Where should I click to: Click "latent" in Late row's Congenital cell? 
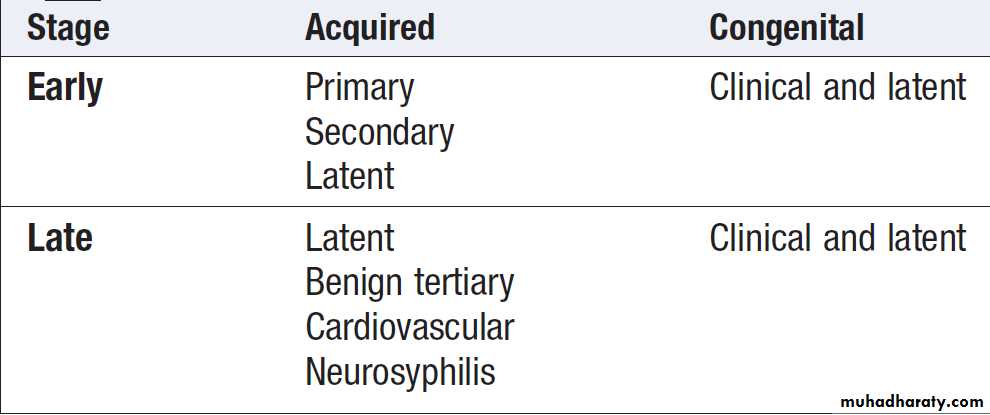[x=927, y=238]
